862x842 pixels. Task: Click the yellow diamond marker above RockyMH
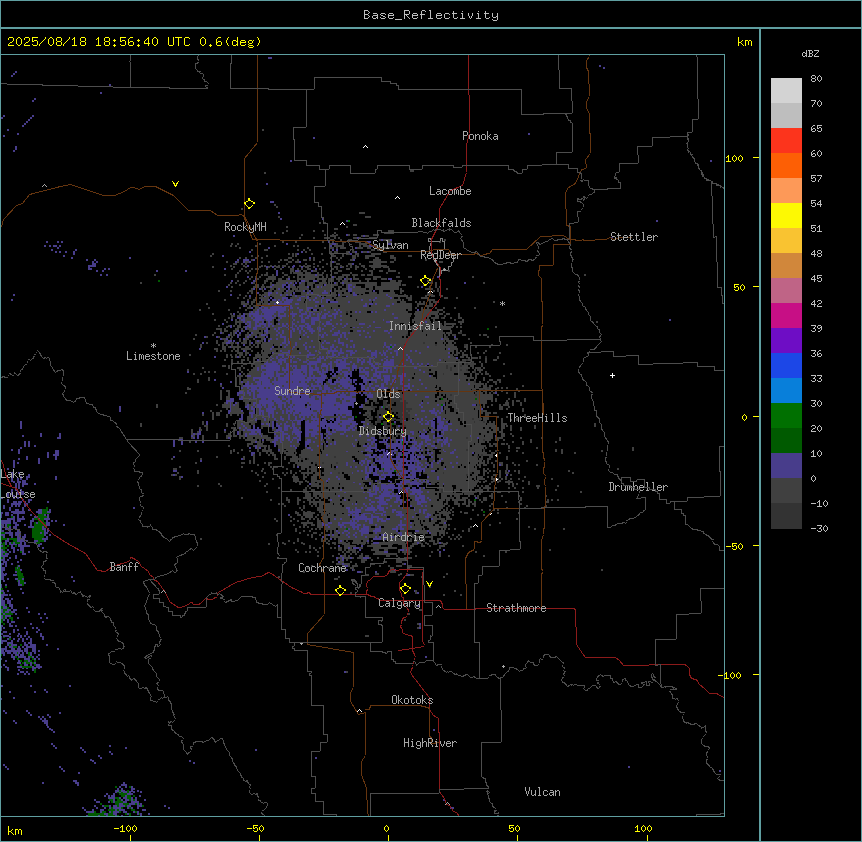pos(250,204)
